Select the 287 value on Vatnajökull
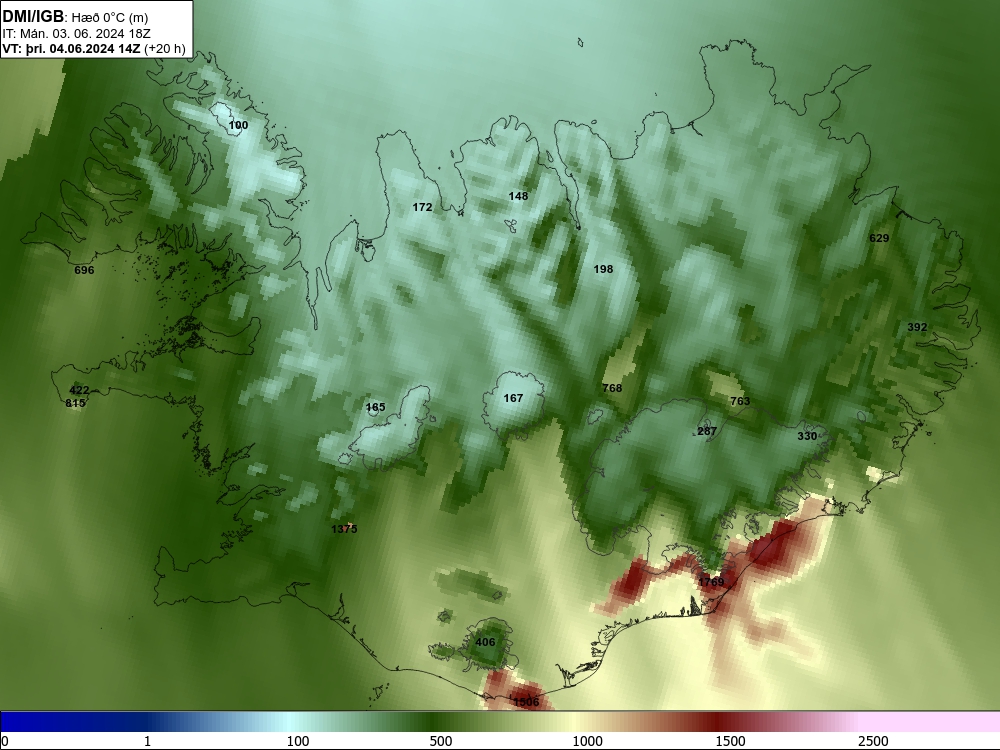Image resolution: width=1000 pixels, height=750 pixels. click(x=707, y=430)
